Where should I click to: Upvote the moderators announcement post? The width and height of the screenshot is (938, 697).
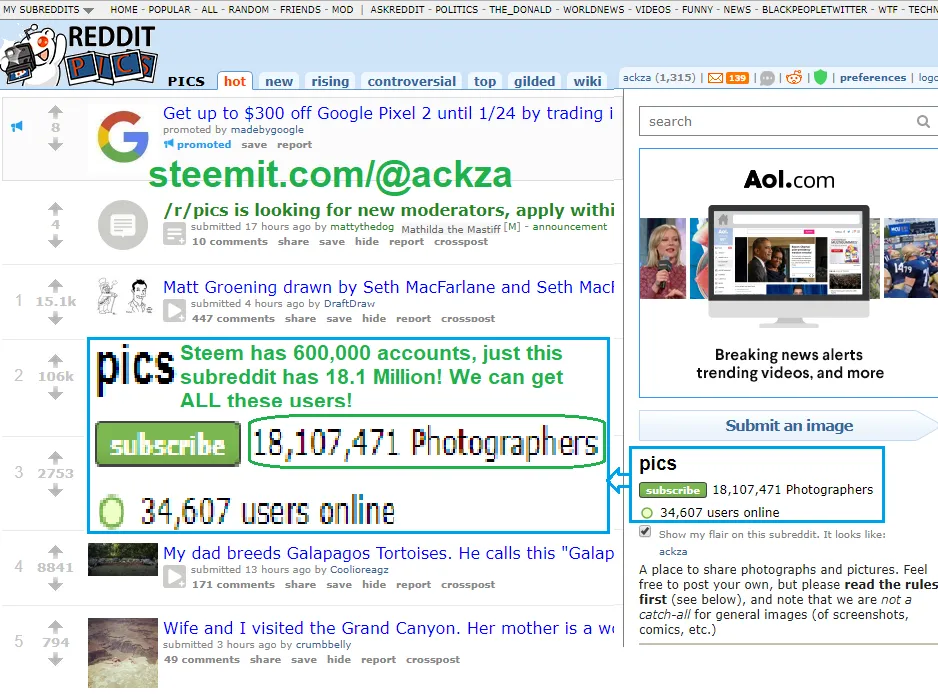[55, 209]
